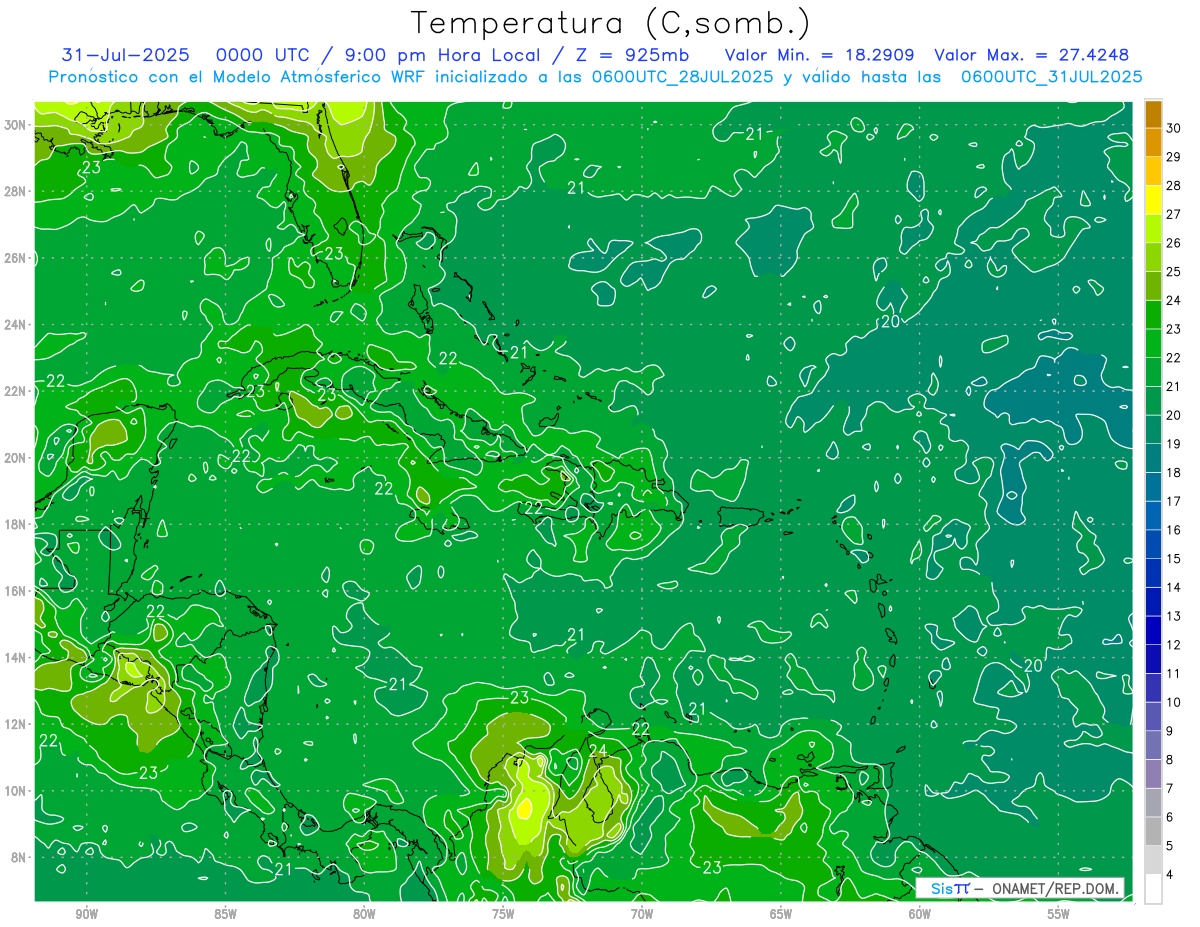The image size is (1200, 927).
Task: Click the "12" label on the color scale
Action: point(1173,645)
